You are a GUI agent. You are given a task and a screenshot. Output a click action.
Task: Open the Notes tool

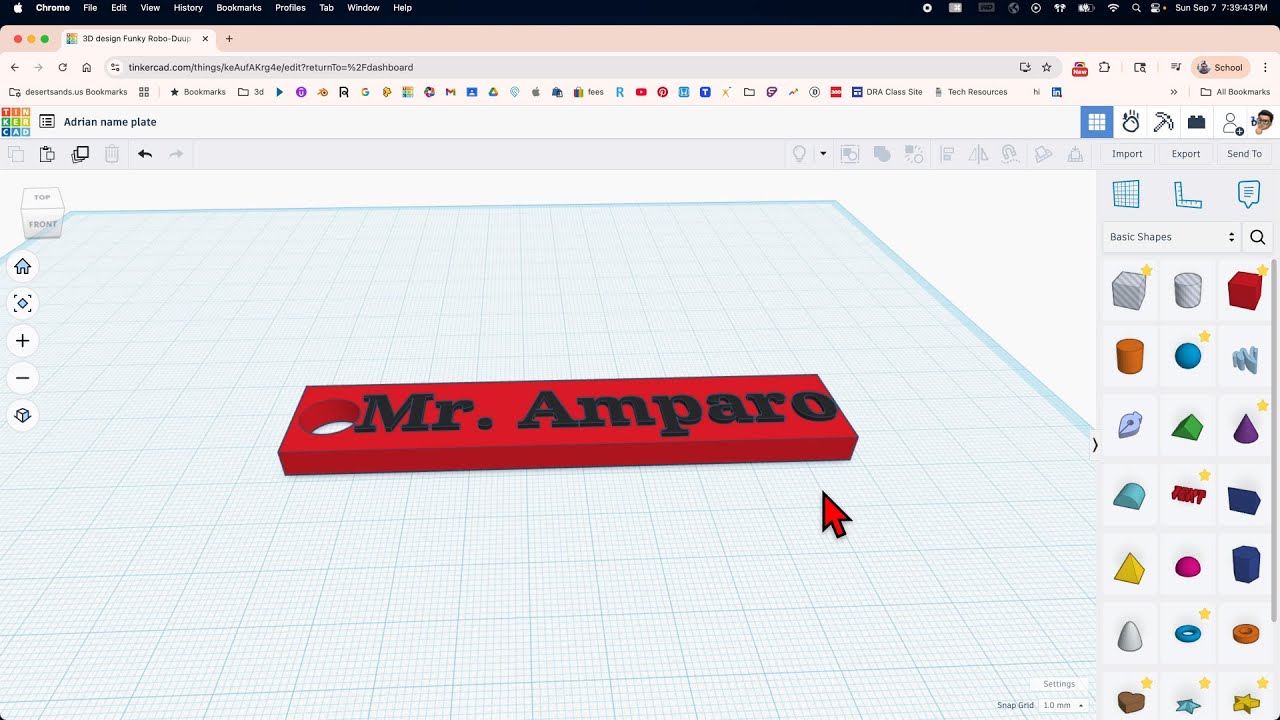pyautogui.click(x=1248, y=194)
